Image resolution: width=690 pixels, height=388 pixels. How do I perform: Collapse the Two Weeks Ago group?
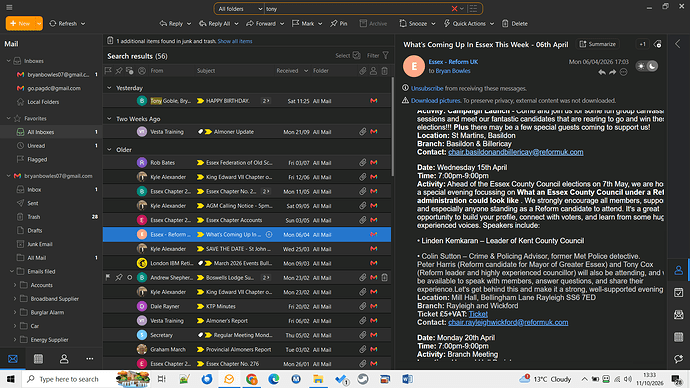109,119
